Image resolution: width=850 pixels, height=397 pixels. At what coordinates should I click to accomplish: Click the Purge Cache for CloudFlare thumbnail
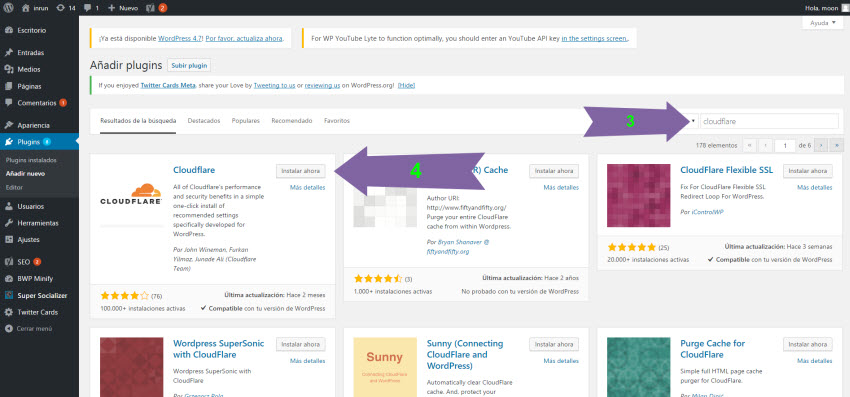639,367
